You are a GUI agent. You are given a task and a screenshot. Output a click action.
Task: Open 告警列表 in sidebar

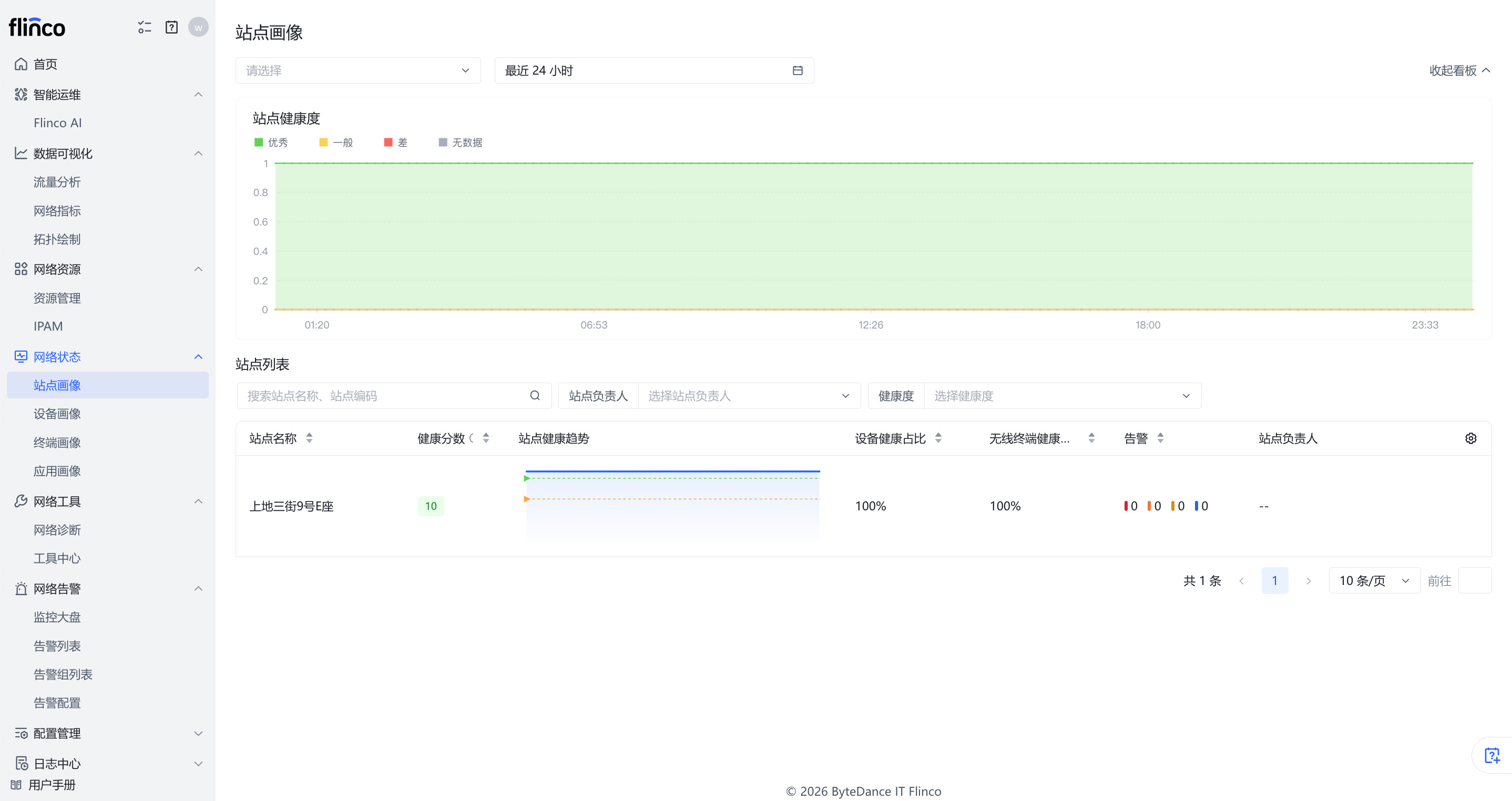click(x=57, y=646)
